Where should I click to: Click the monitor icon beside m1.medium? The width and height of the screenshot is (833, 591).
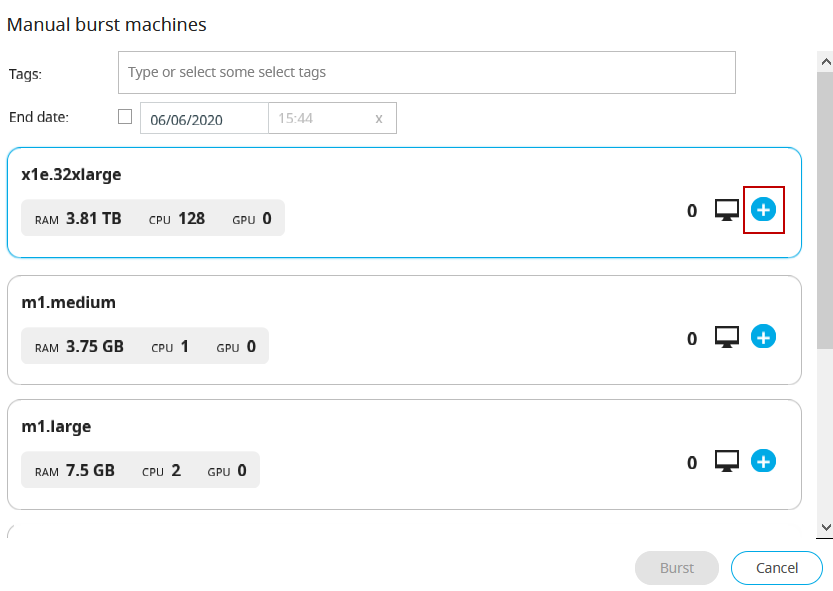727,338
